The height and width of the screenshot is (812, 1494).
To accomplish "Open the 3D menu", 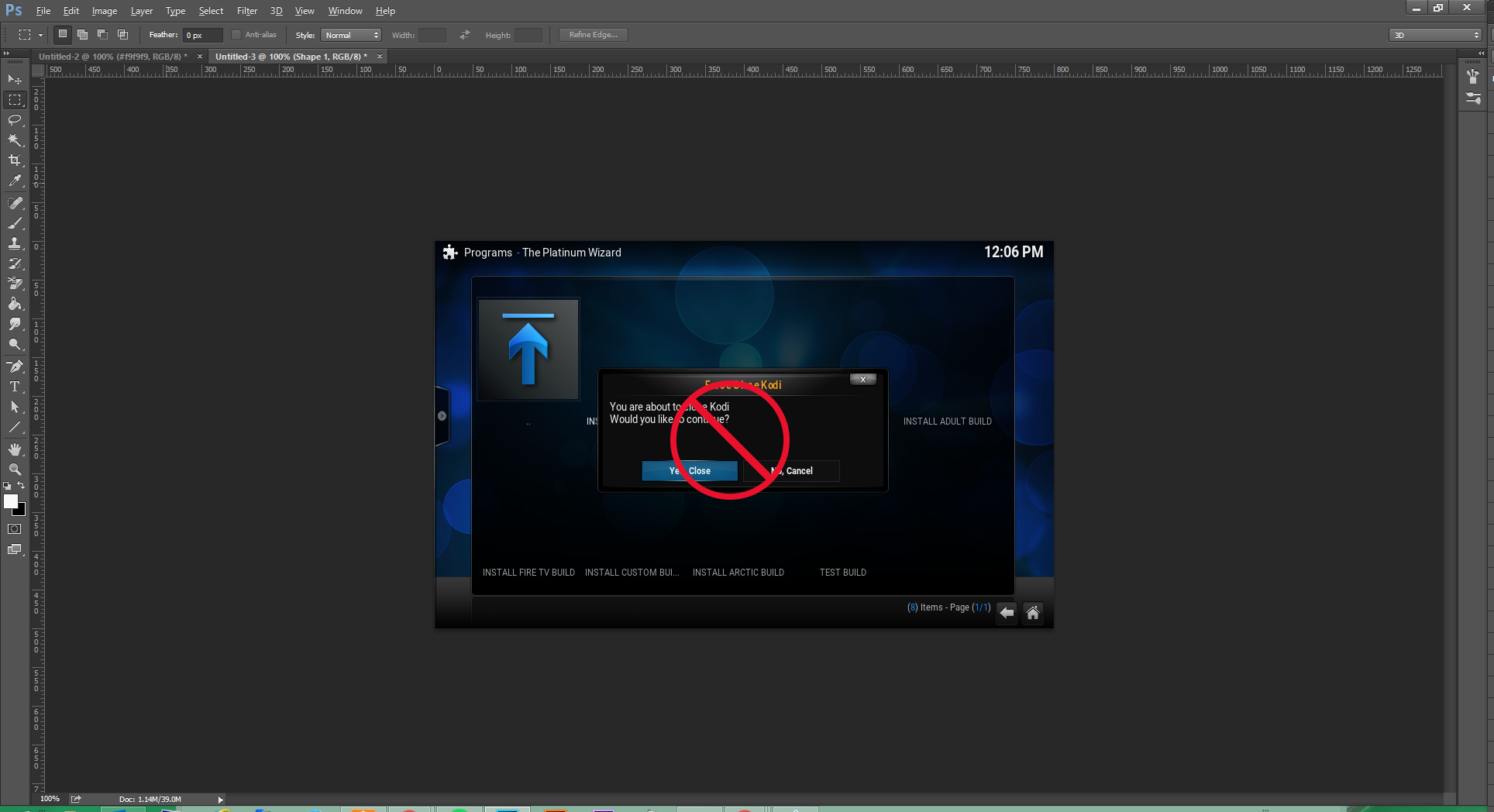I will [276, 11].
